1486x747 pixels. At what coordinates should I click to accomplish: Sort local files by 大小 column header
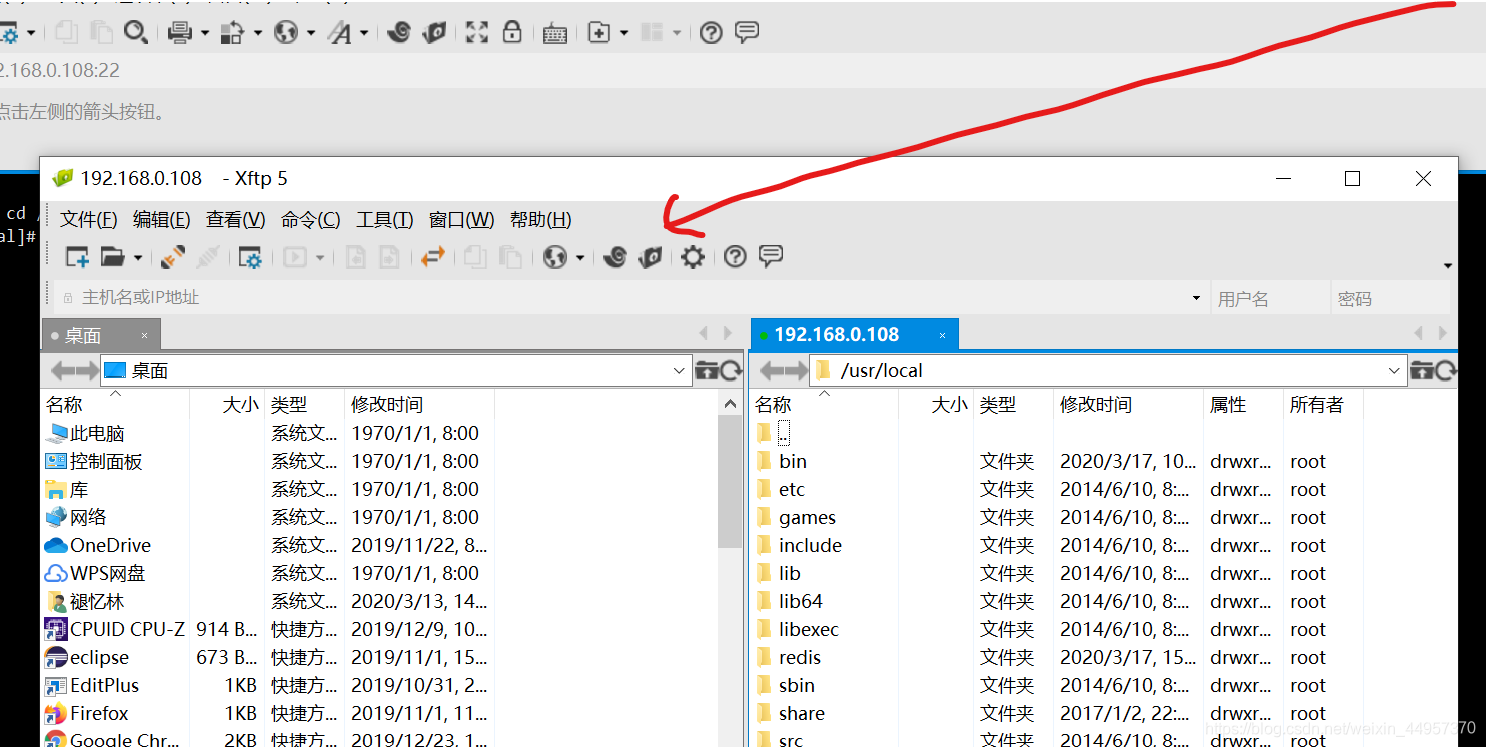[x=225, y=405]
